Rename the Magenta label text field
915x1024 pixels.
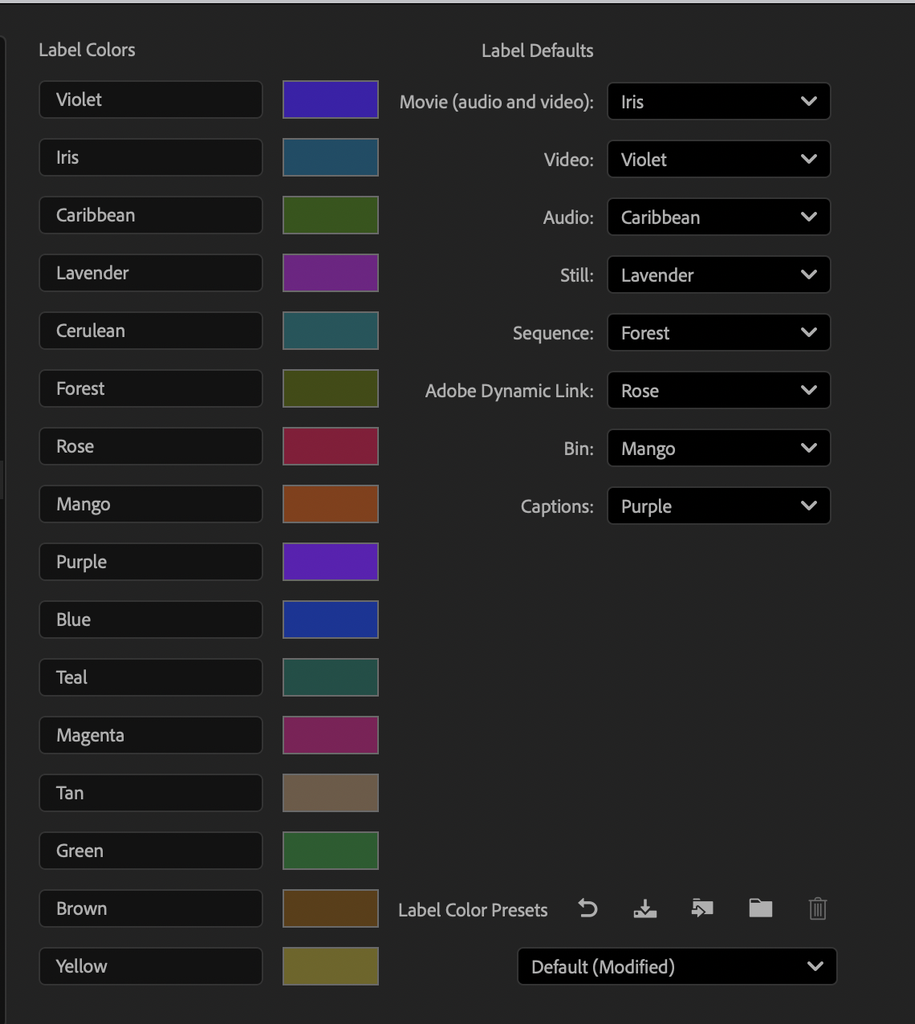[x=151, y=735]
